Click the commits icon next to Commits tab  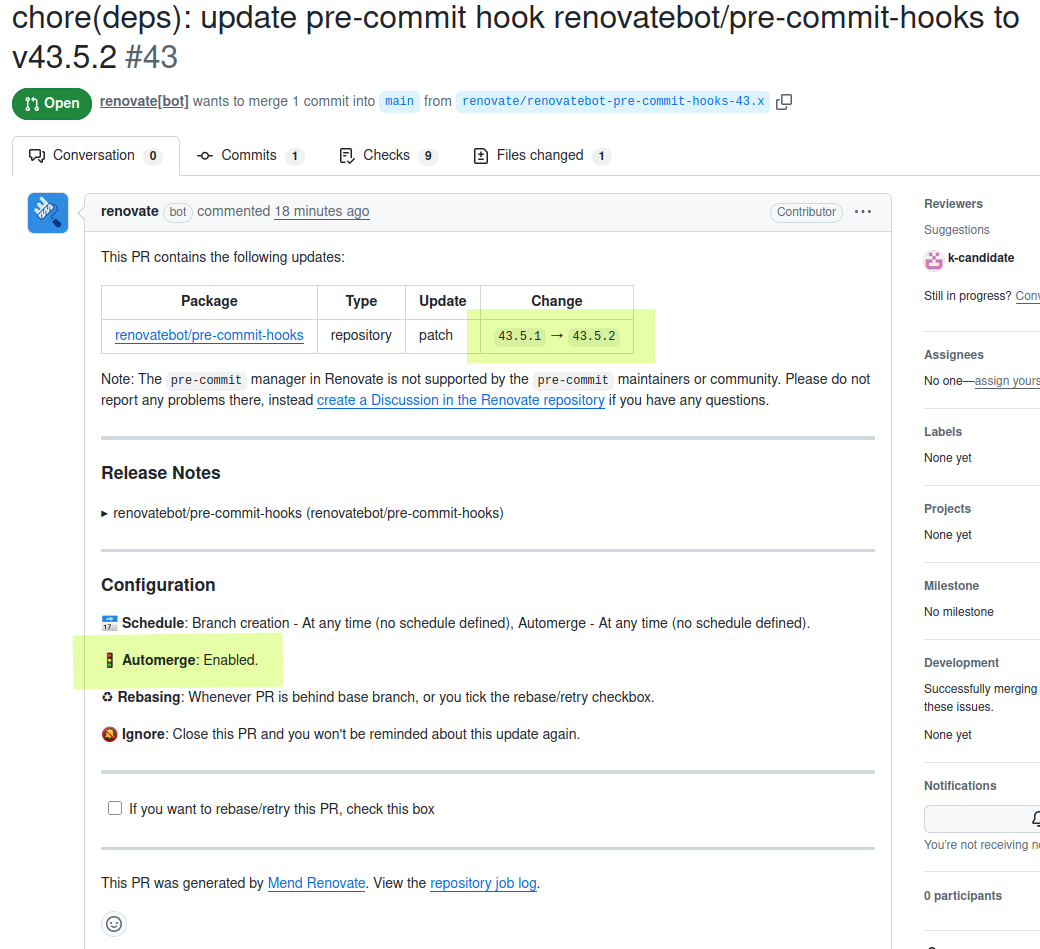click(x=204, y=155)
